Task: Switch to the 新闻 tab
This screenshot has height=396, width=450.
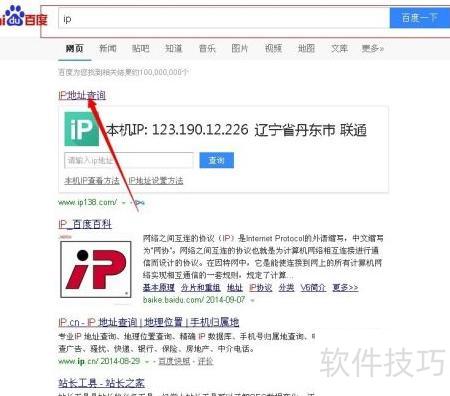Action: [108, 48]
